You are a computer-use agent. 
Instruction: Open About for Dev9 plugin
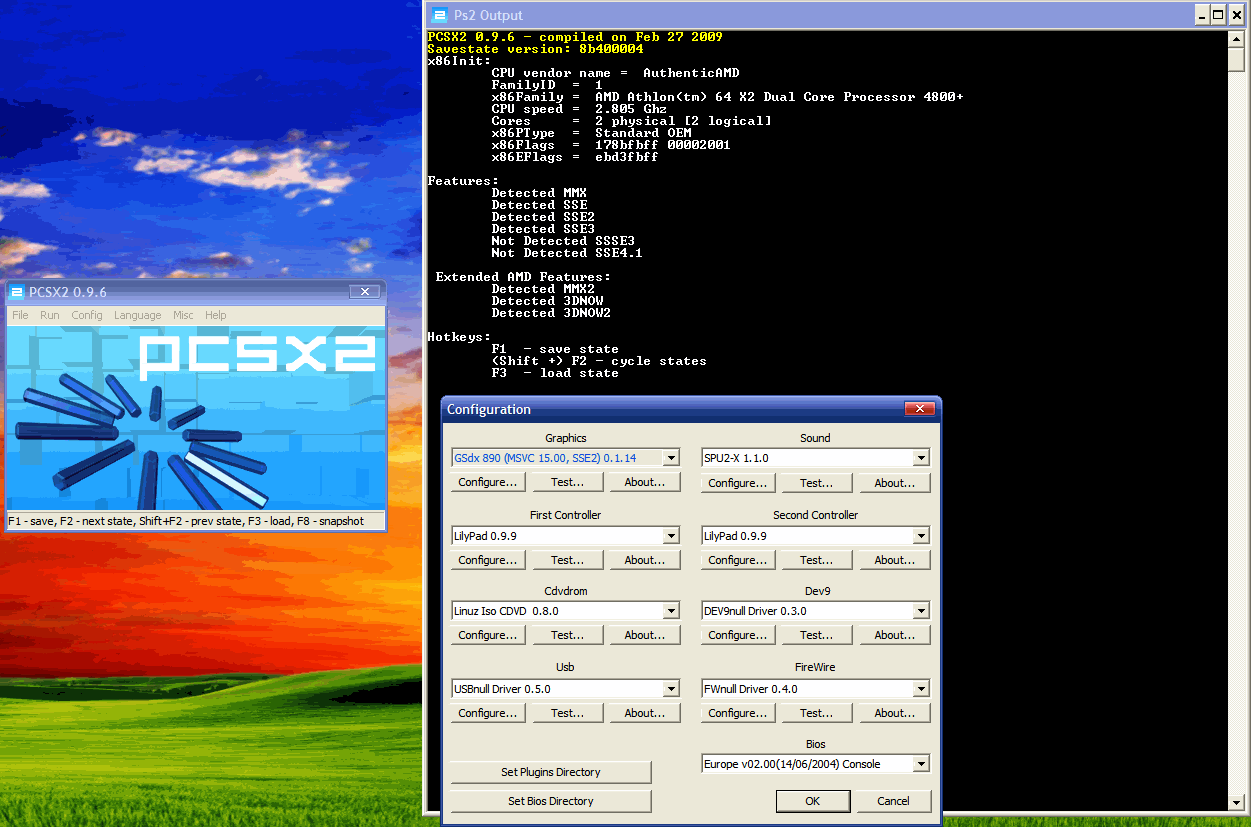tap(895, 635)
